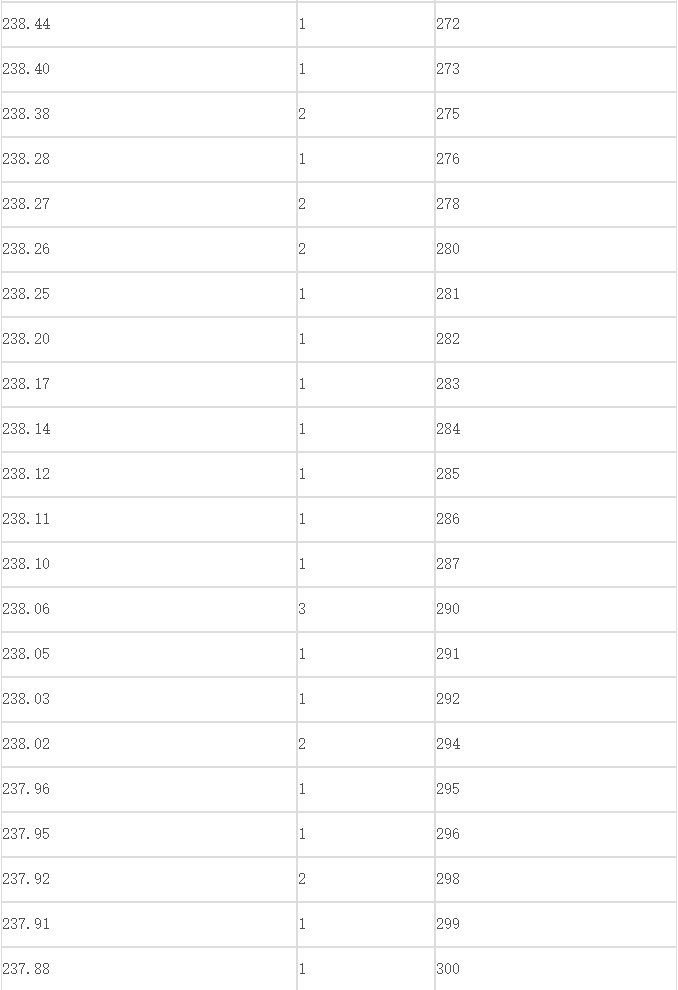Select the last row score 237.88
Image resolution: width=678 pixels, height=990 pixels.
coord(148,969)
